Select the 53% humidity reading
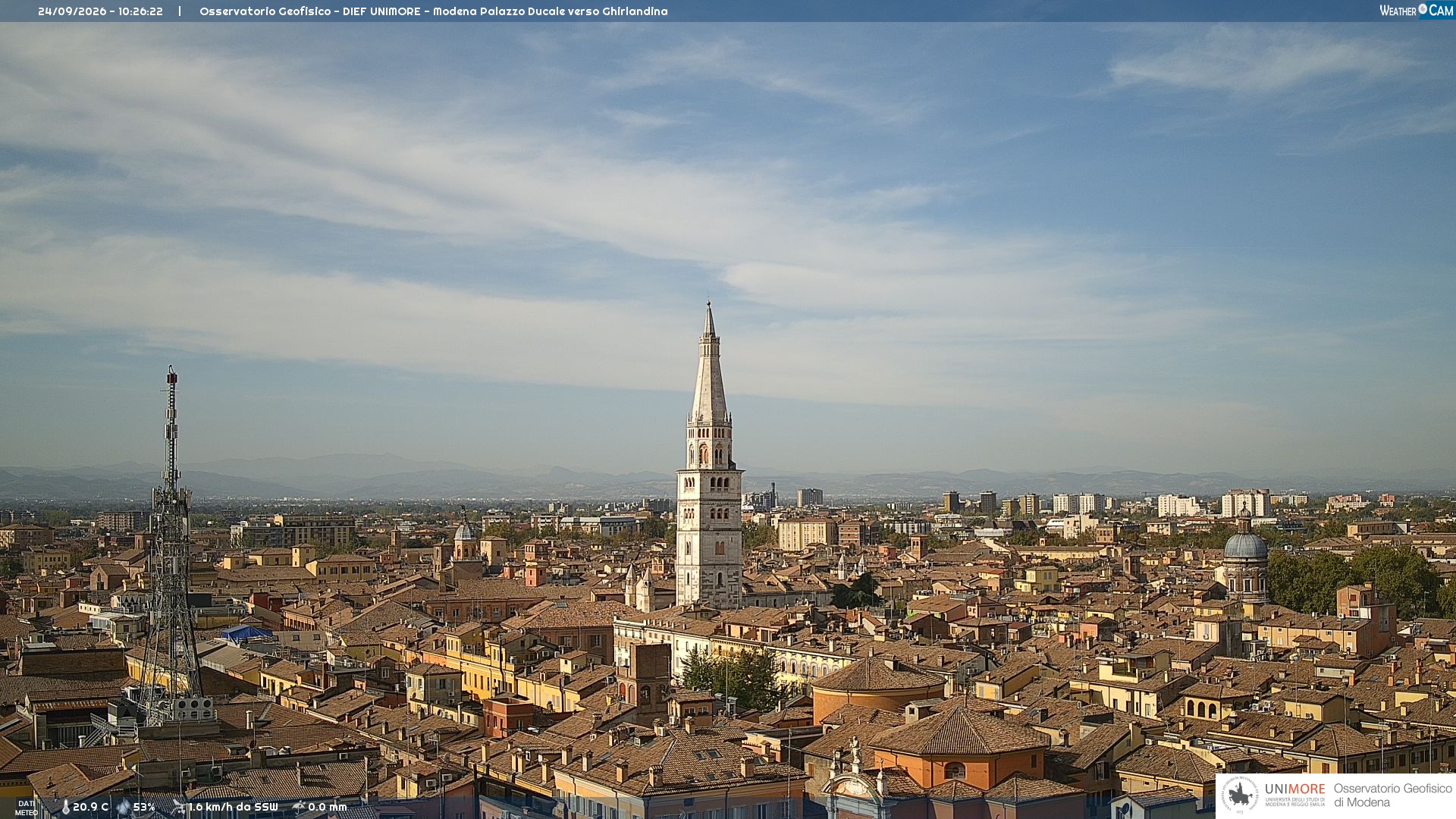The height and width of the screenshot is (819, 1456). 144,807
